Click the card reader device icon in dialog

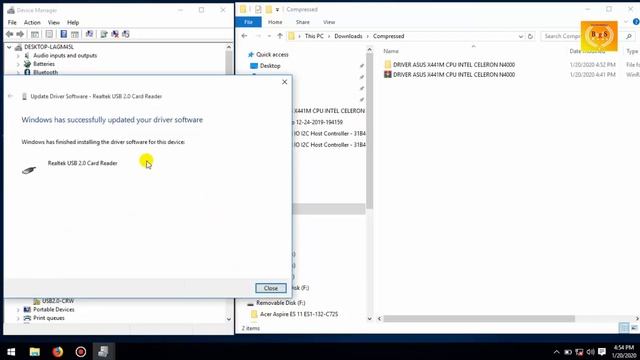click(29, 170)
